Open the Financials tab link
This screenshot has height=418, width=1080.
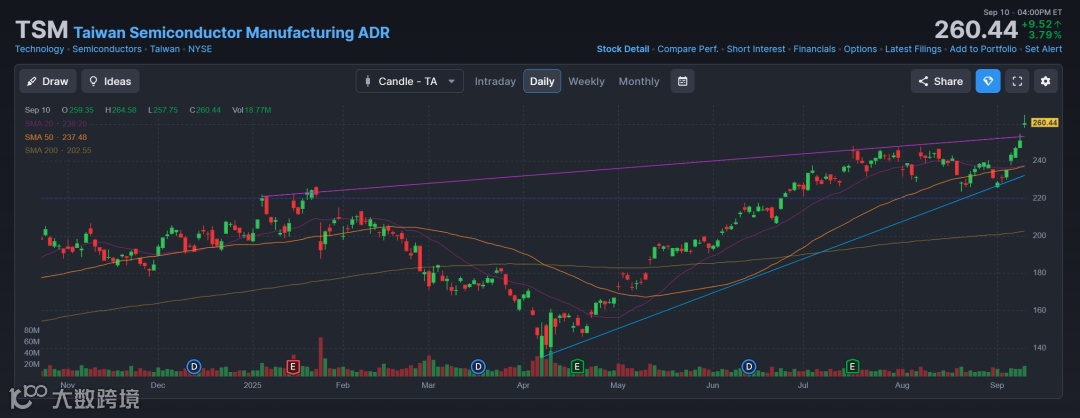(x=814, y=49)
